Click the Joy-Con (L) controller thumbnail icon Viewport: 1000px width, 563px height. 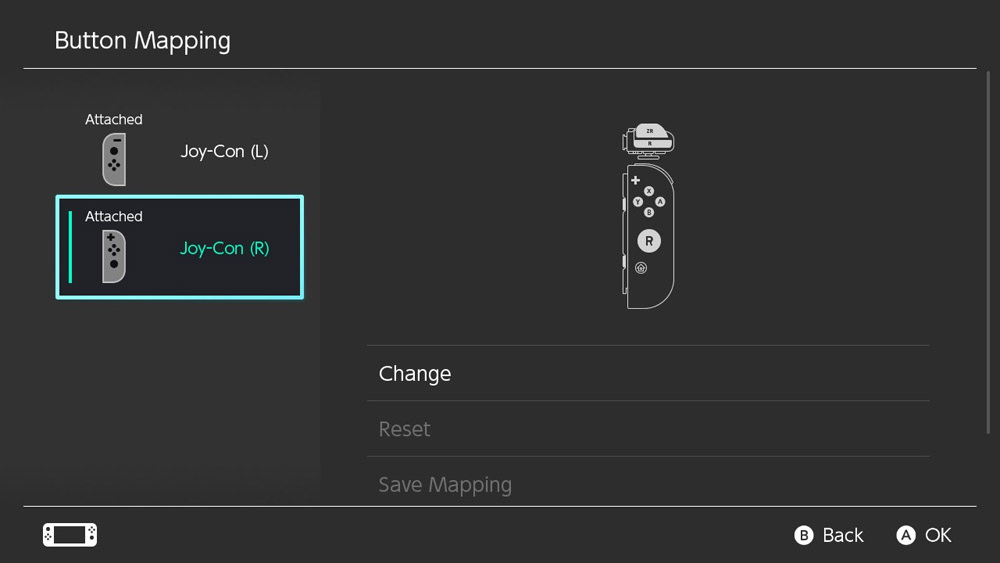pos(114,159)
